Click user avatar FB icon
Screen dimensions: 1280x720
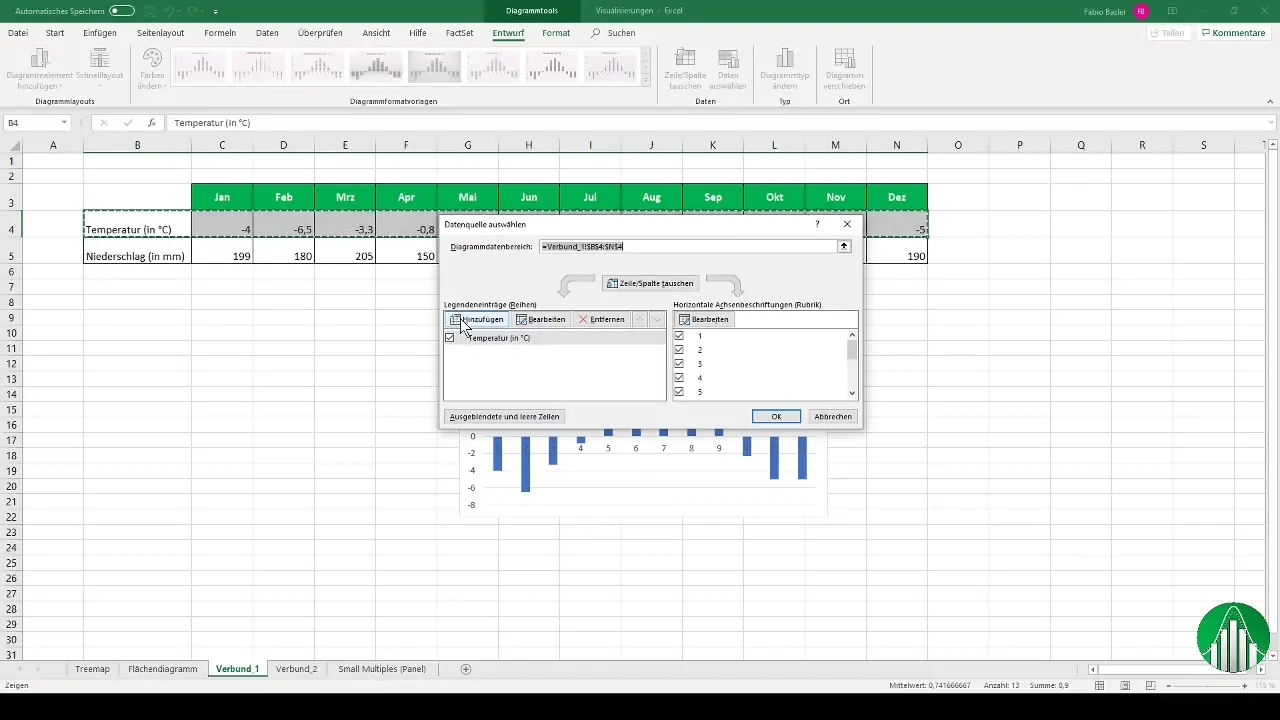click(1141, 10)
